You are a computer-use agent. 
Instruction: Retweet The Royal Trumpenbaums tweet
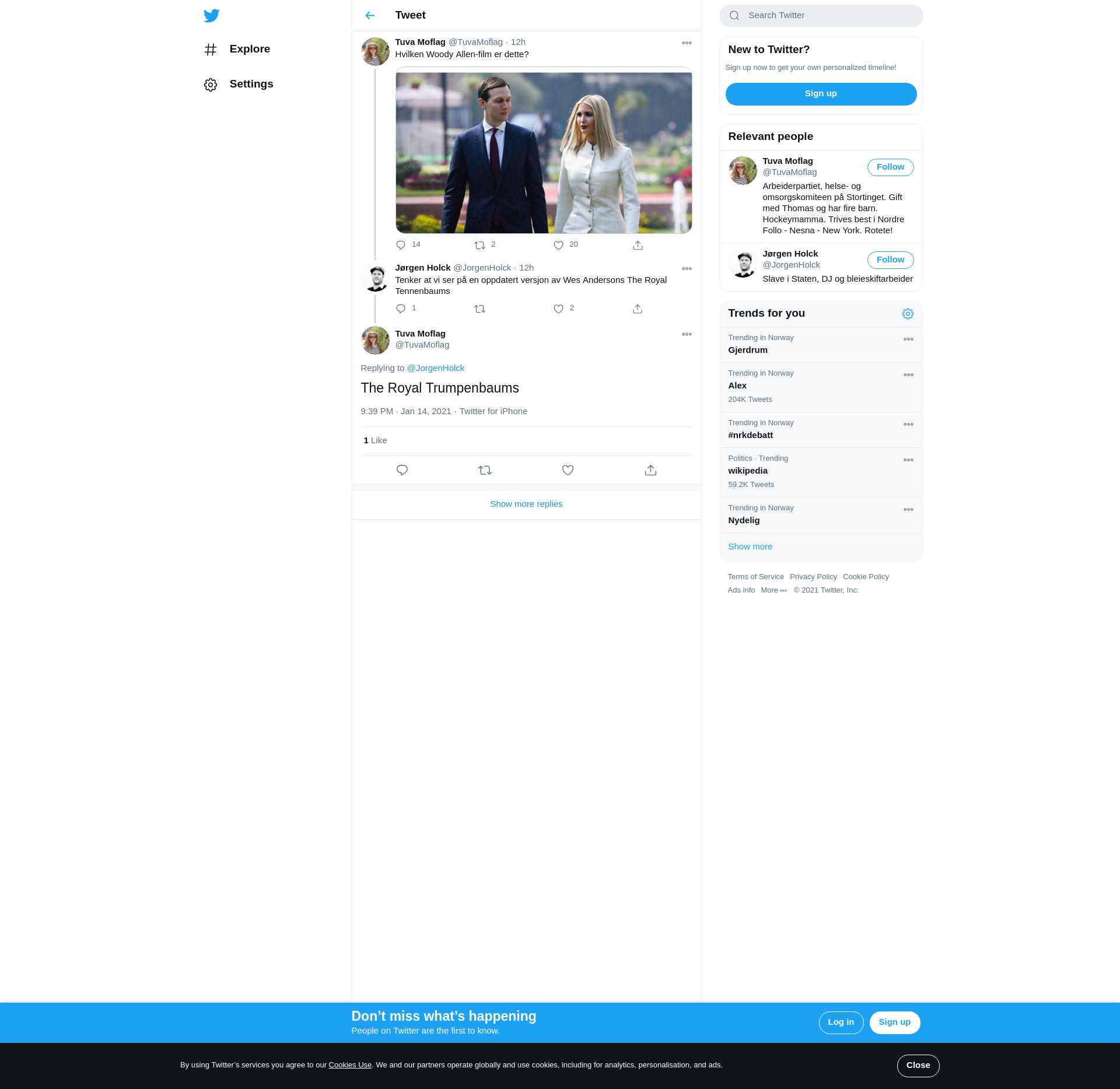[485, 470]
